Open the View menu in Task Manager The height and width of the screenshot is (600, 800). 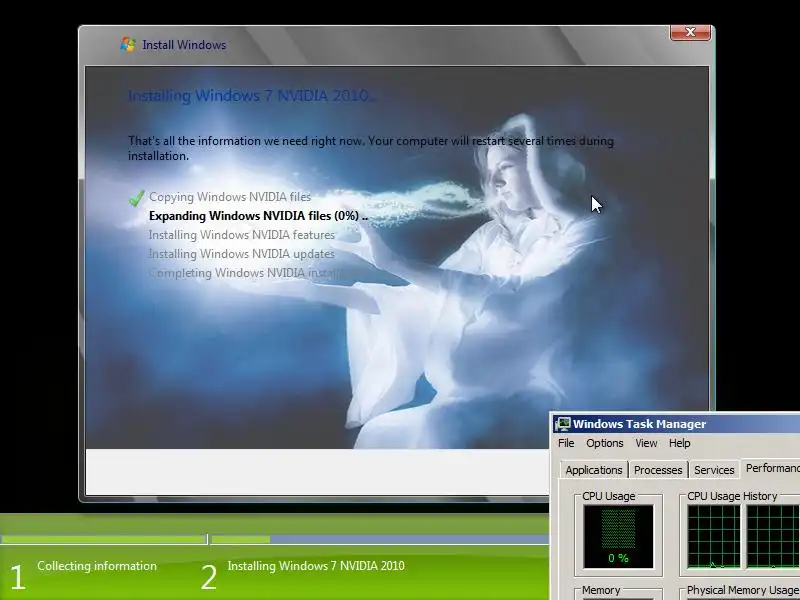coord(646,443)
